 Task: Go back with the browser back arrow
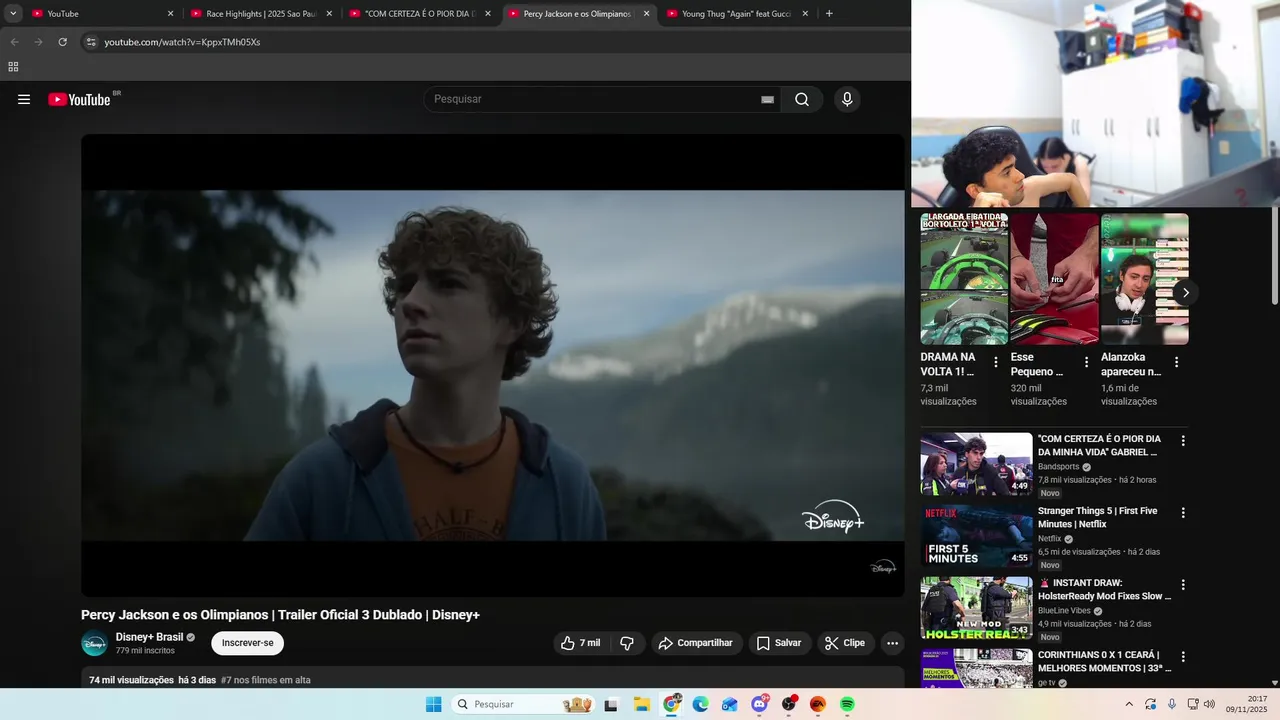pos(14,42)
